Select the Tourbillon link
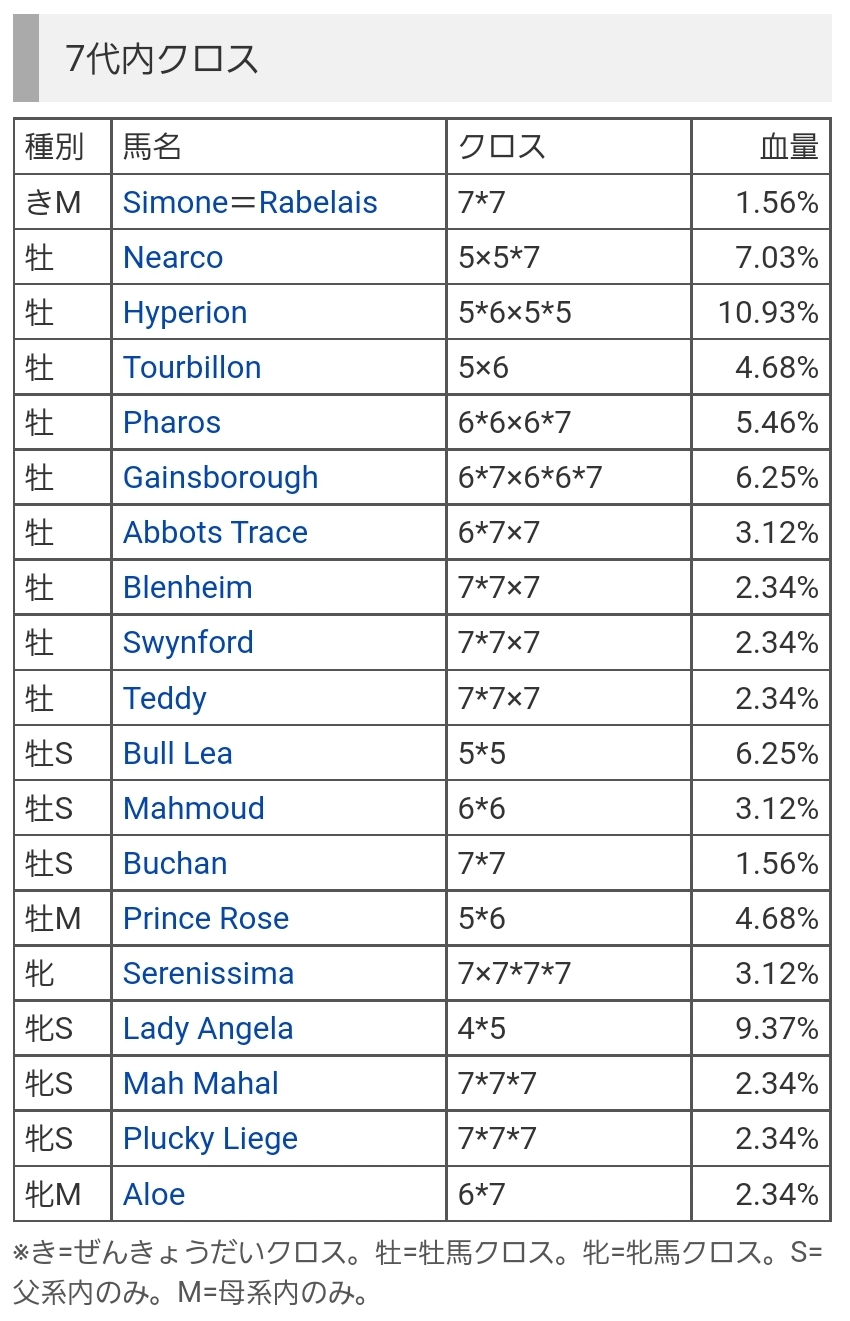 tap(192, 367)
